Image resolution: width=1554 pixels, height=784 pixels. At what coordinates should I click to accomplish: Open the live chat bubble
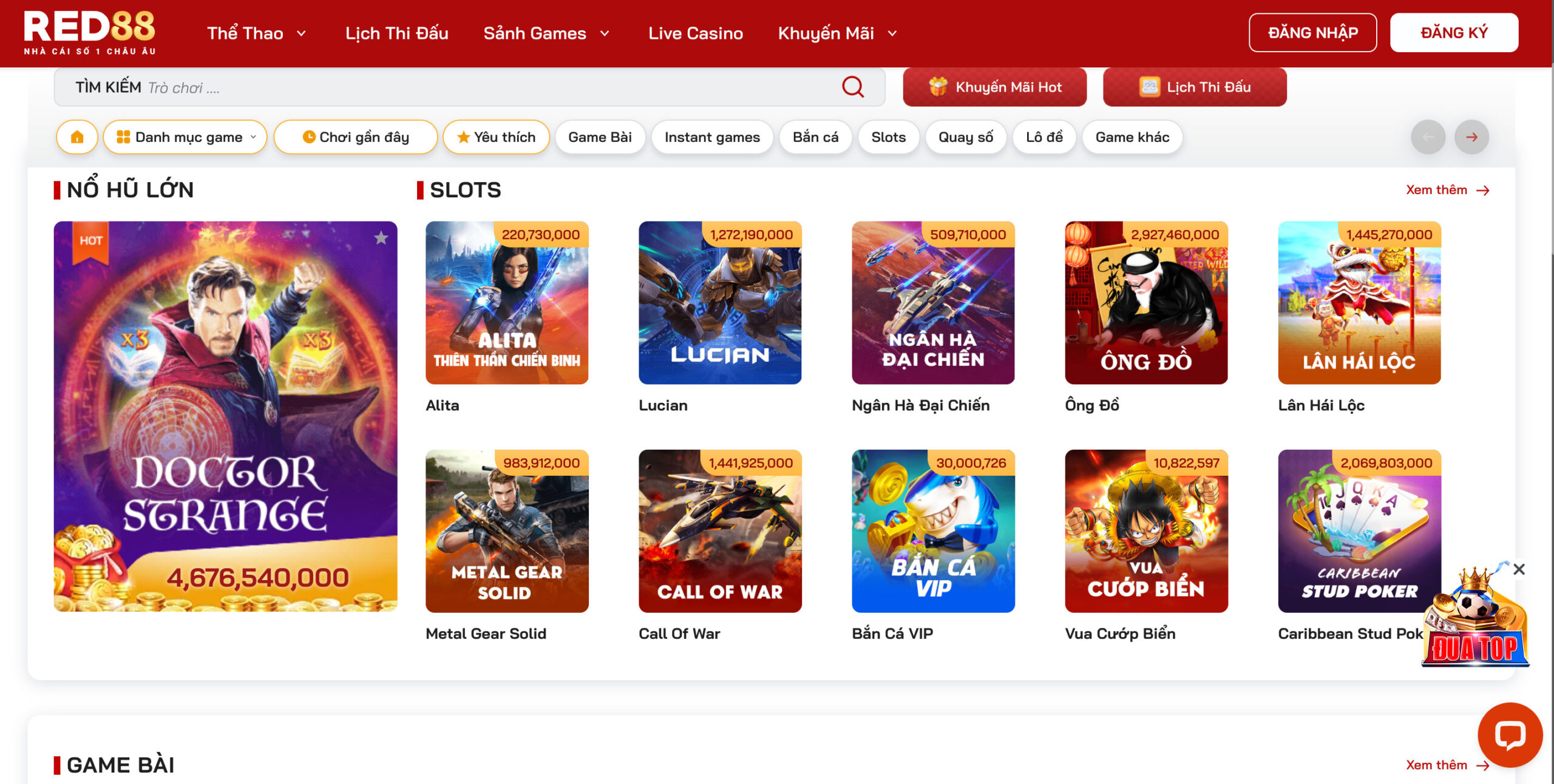tap(1510, 734)
